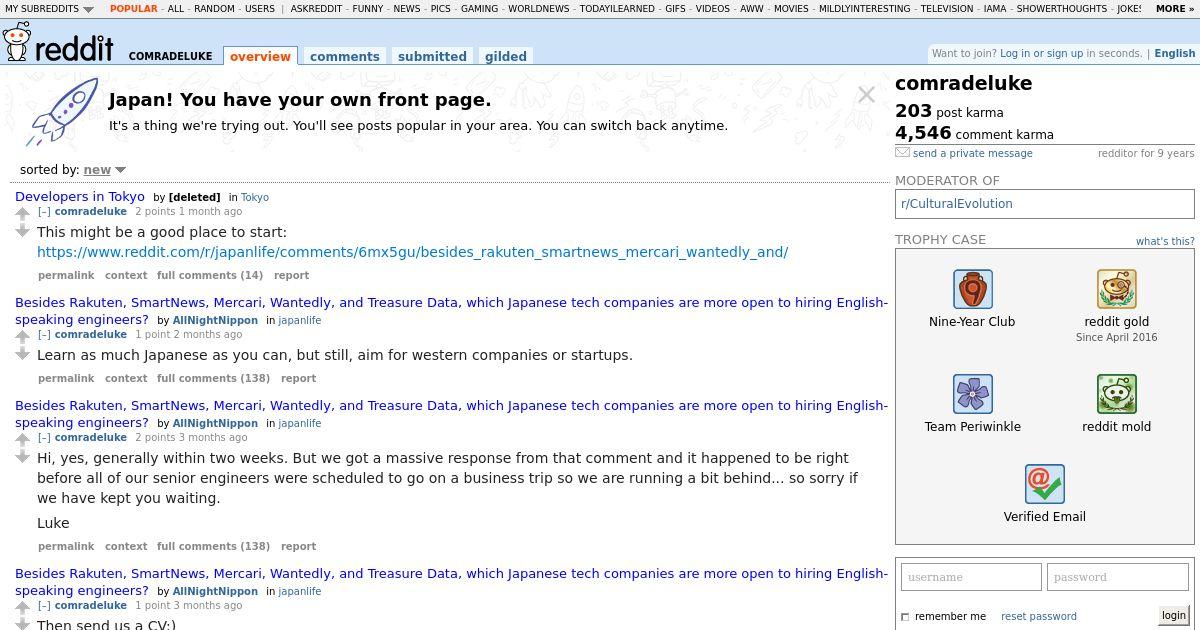Viewport: 1200px width, 630px height.
Task: Click full comments (138) under 'Luke' comment
Action: pyautogui.click(x=213, y=546)
